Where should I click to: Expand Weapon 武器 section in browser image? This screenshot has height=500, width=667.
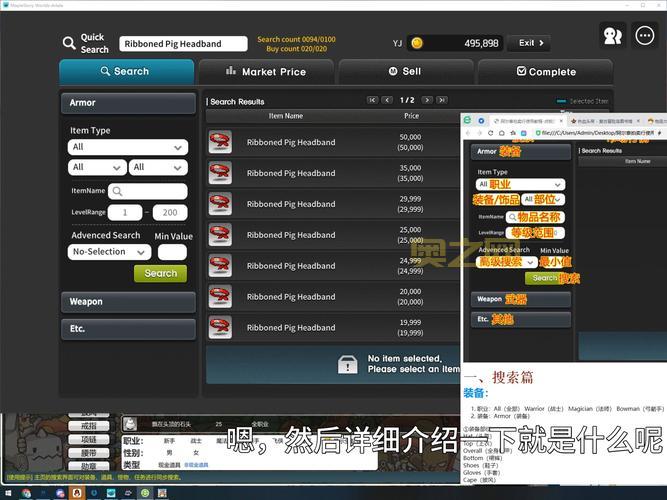(521, 299)
